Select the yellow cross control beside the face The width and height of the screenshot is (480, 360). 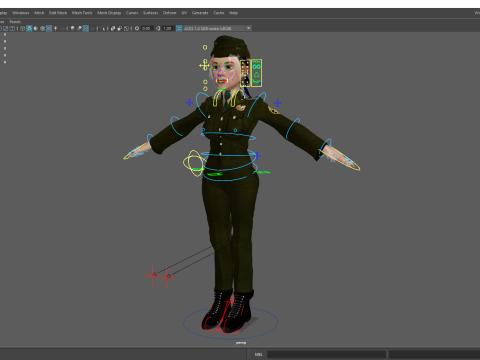(204, 65)
